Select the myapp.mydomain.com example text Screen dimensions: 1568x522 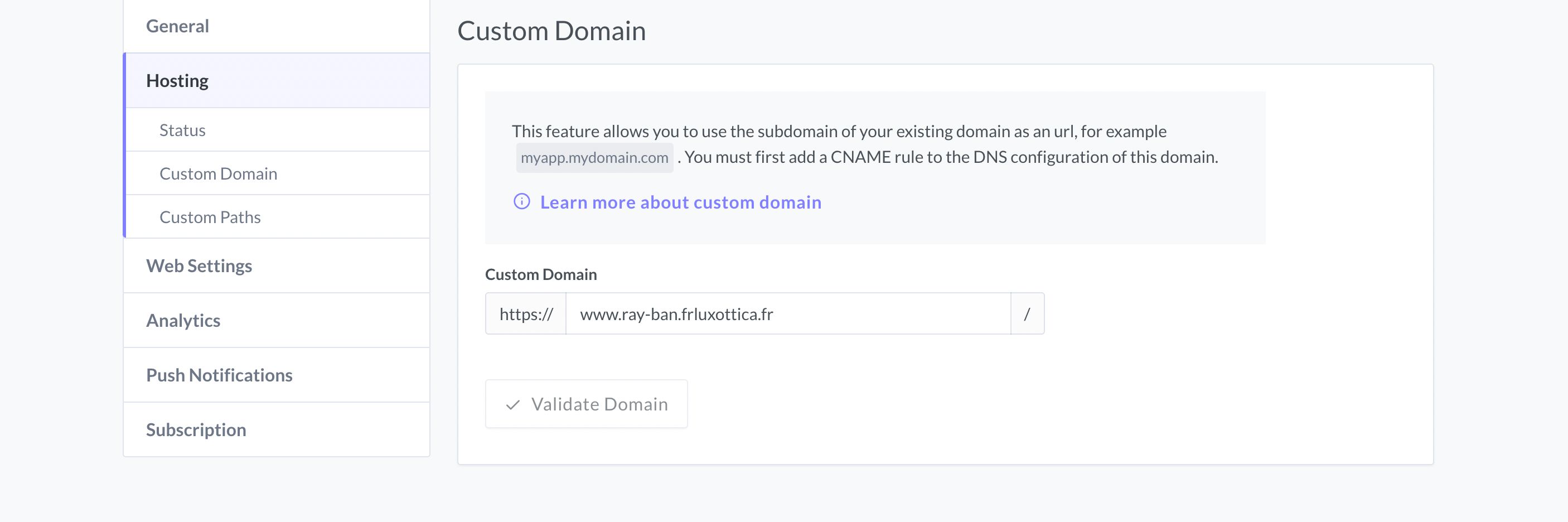(594, 157)
